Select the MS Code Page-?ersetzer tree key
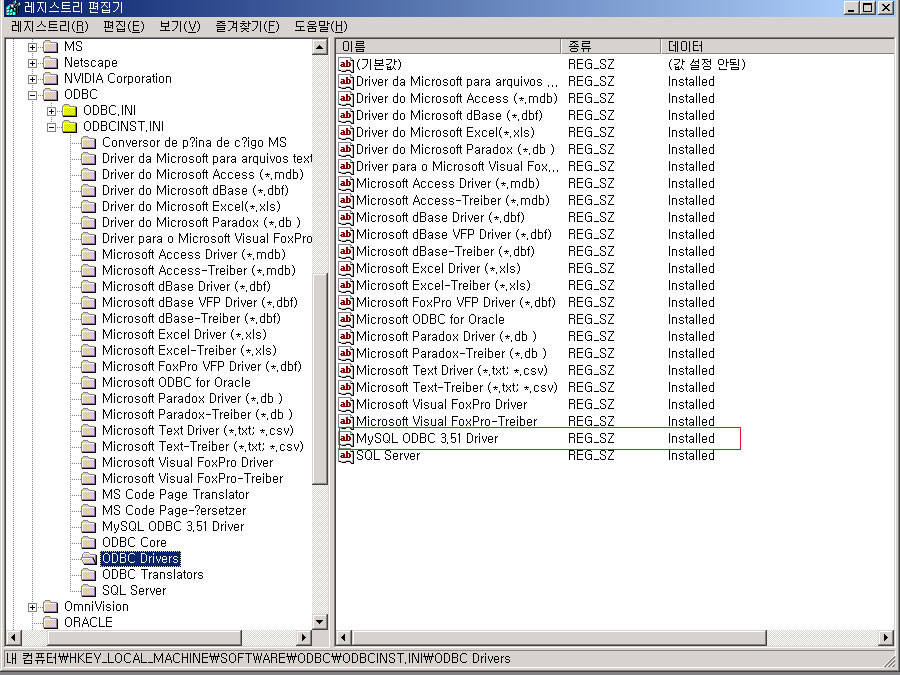The width and height of the screenshot is (900, 675). pyautogui.click(x=174, y=510)
